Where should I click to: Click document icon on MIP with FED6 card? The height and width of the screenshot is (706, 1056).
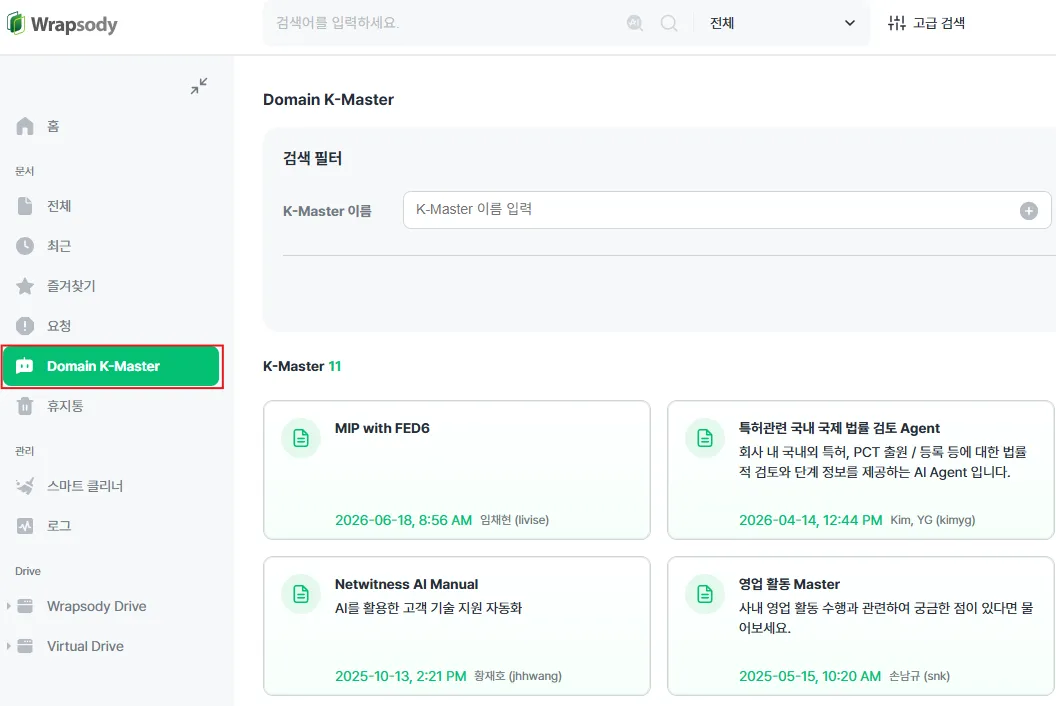point(301,438)
